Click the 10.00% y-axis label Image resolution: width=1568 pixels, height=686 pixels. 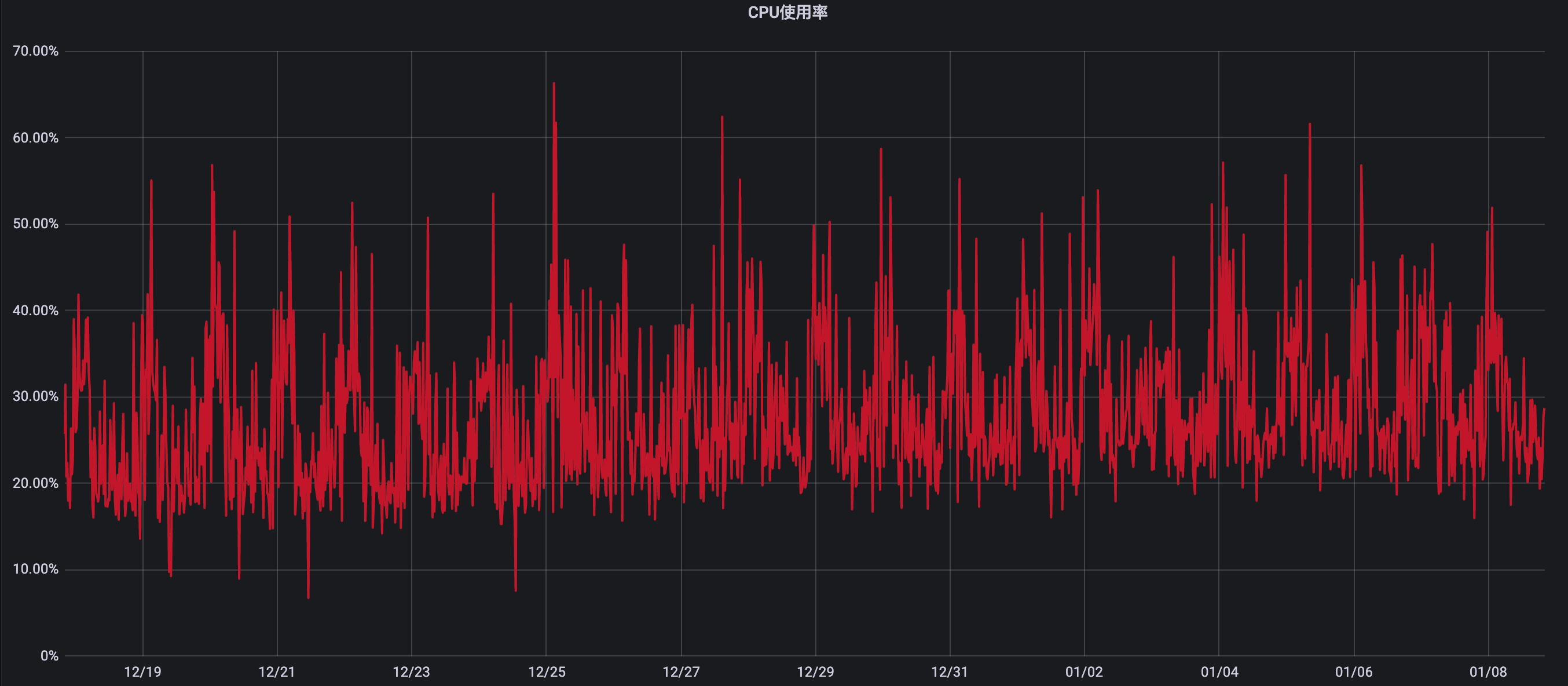coord(36,569)
